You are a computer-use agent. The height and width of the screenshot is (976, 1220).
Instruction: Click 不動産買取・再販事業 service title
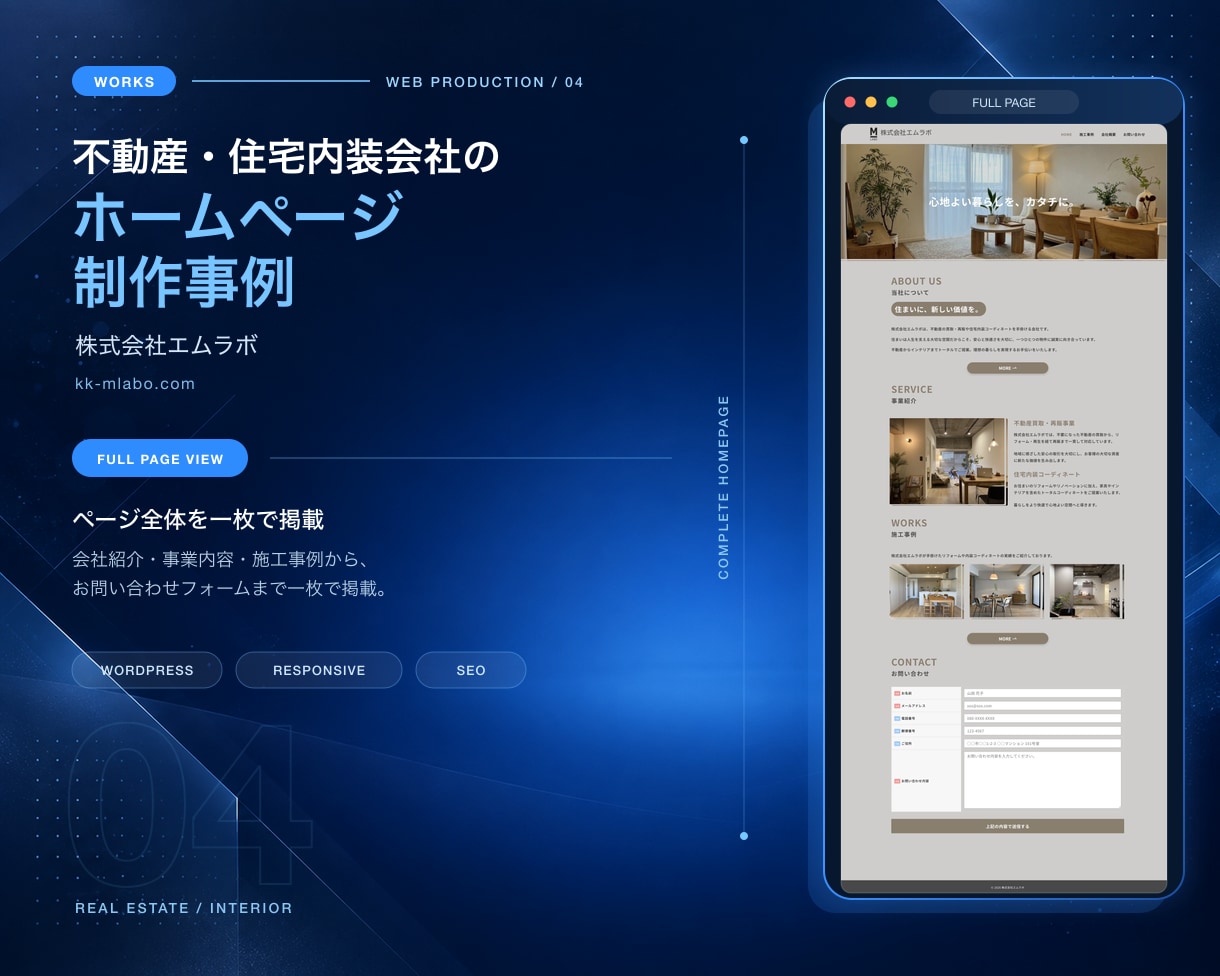[1044, 423]
